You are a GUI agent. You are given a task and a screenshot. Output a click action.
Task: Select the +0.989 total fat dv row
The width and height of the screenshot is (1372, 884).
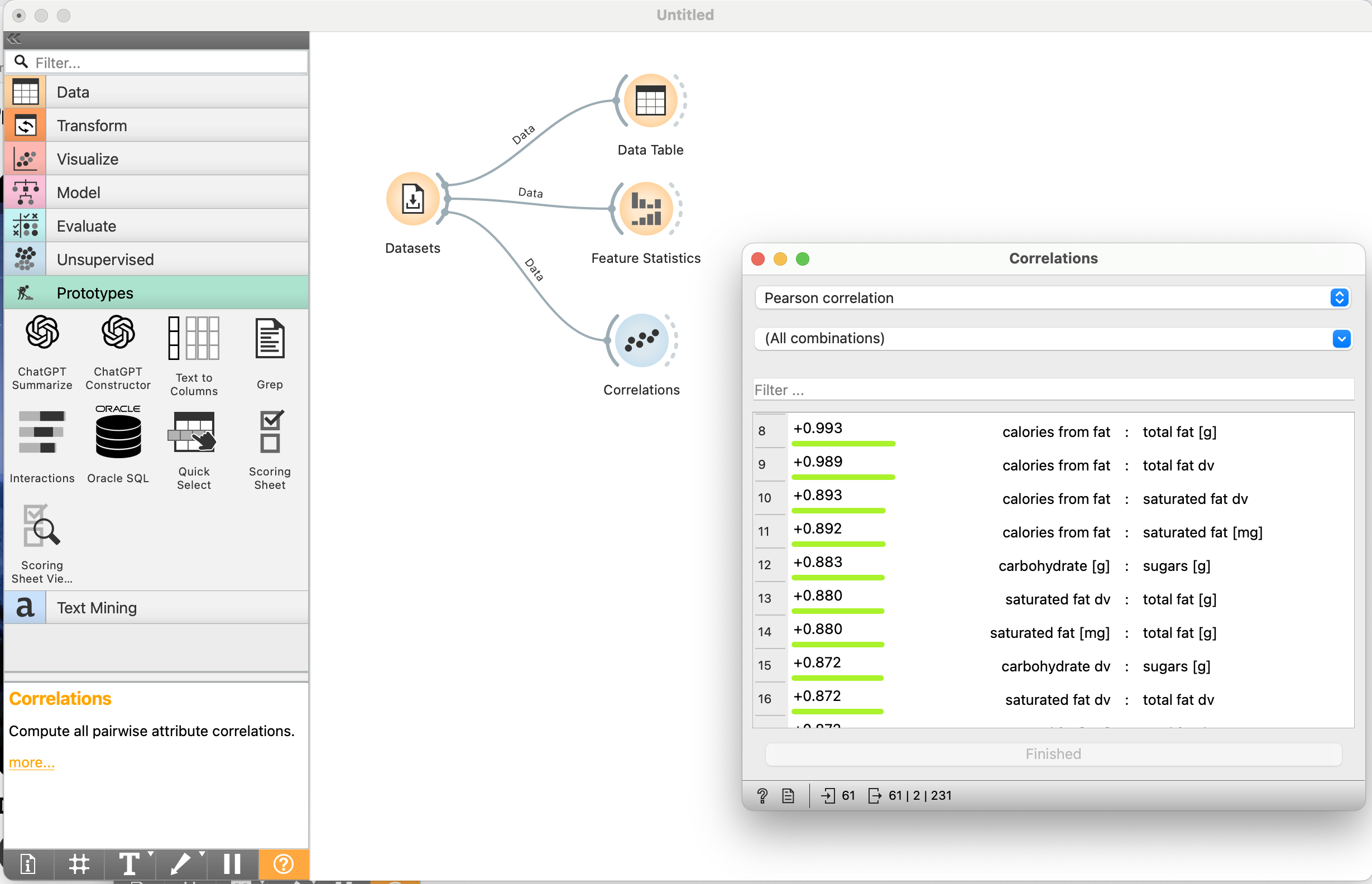(x=1053, y=465)
